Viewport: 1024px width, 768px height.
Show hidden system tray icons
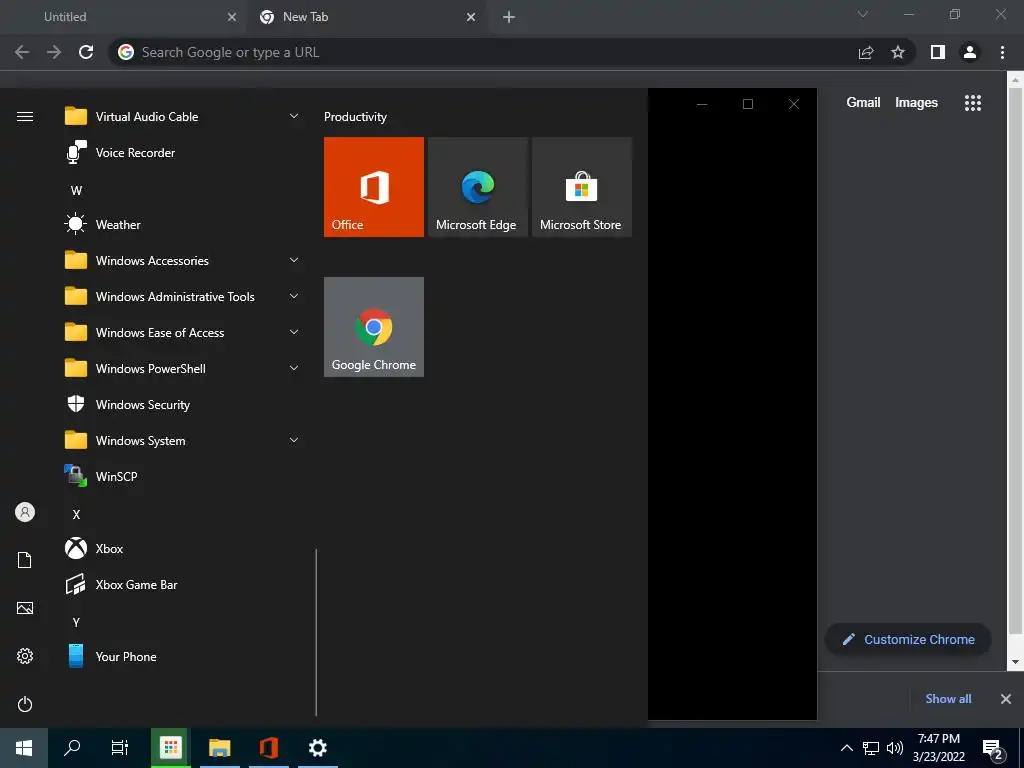pyautogui.click(x=846, y=748)
